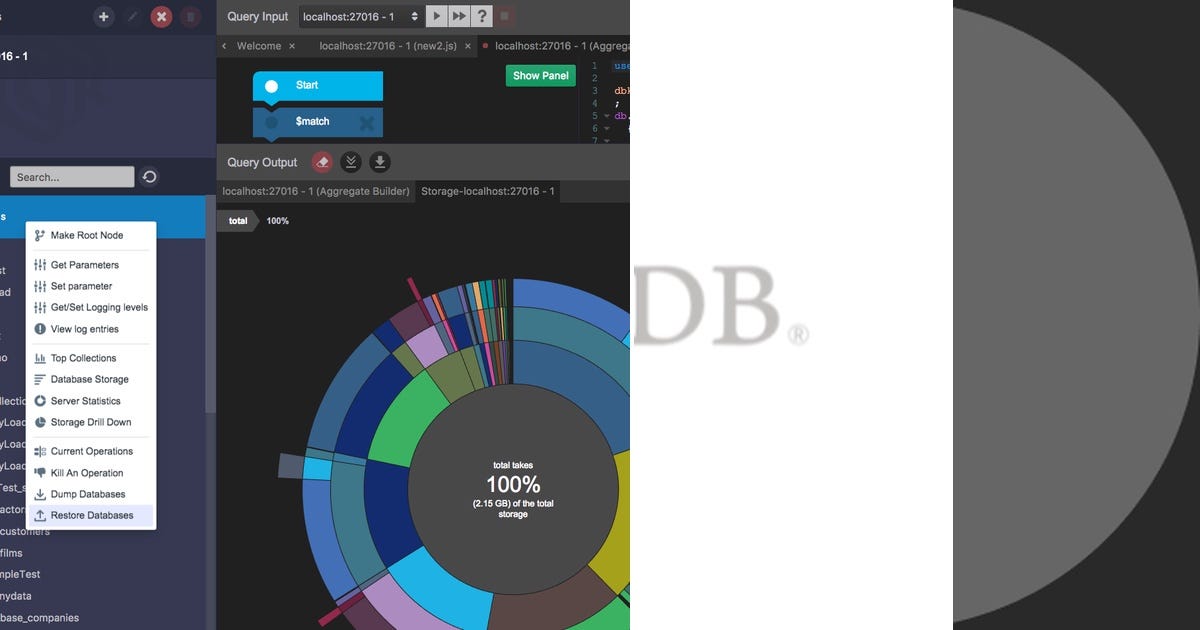Click the total 100% storage wheel center
Viewport: 1200px width, 630px height.
[x=513, y=485]
